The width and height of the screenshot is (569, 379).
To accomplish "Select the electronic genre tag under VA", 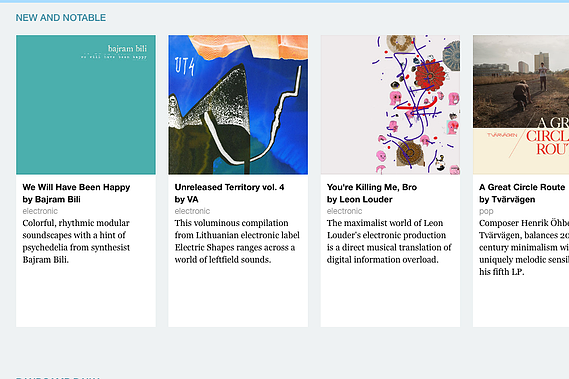I will point(192,211).
